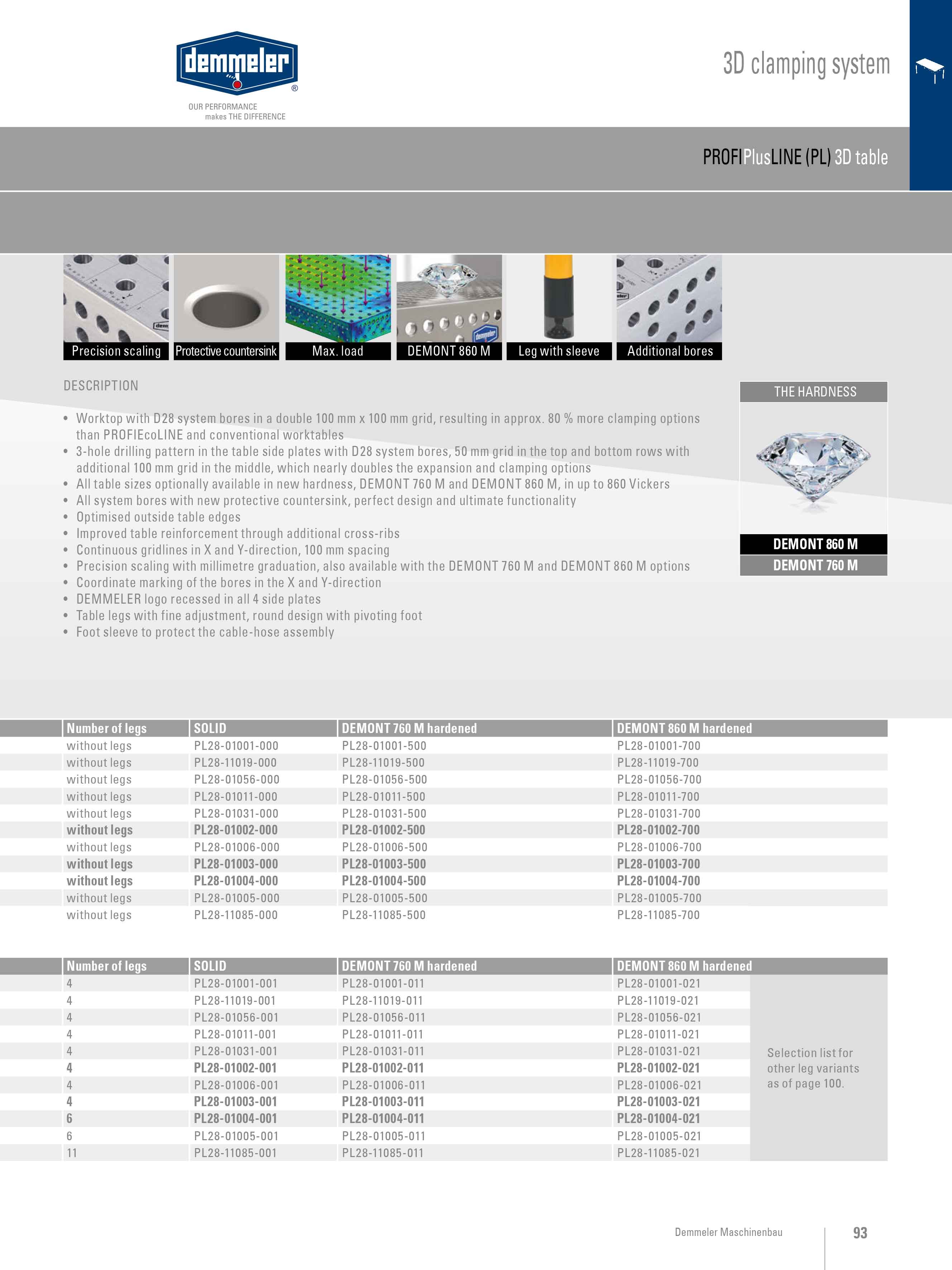Select the black DEMONT 860 M label
Image resolution: width=952 pixels, height=1270 pixels.
pos(814,544)
